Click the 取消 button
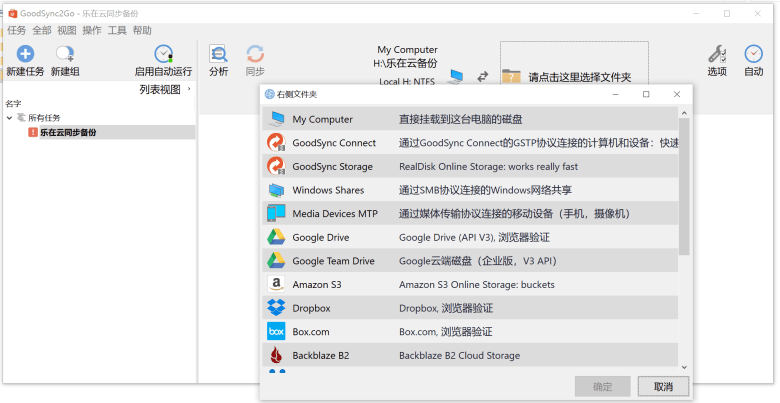The image size is (780, 403). 664,386
